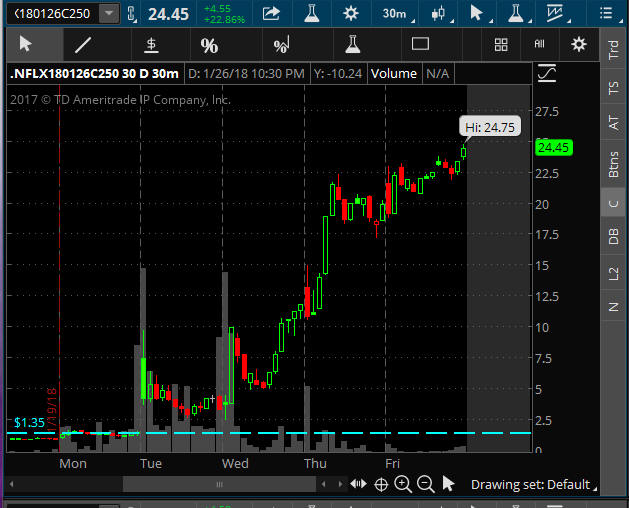Image resolution: width=629 pixels, height=508 pixels.
Task: Click the horizontal scrollbar thumb
Action: click(x=219, y=484)
